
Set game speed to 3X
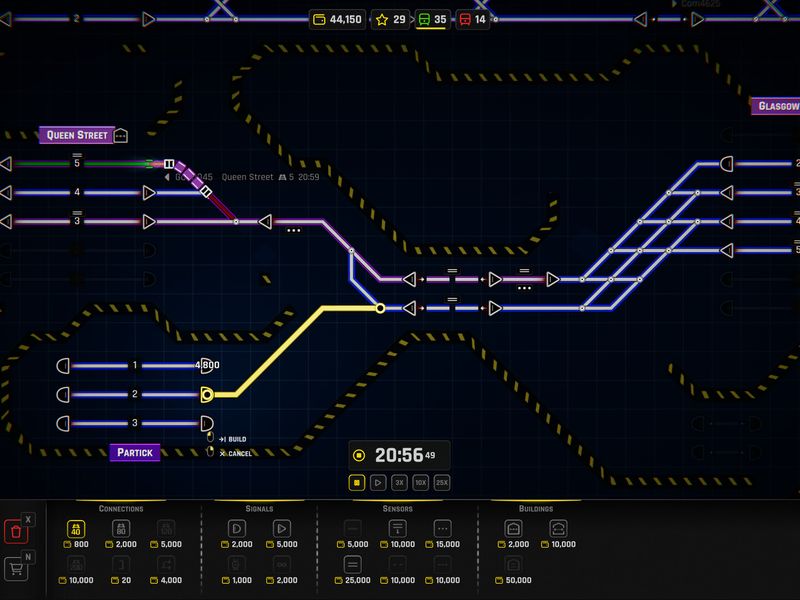tap(399, 483)
